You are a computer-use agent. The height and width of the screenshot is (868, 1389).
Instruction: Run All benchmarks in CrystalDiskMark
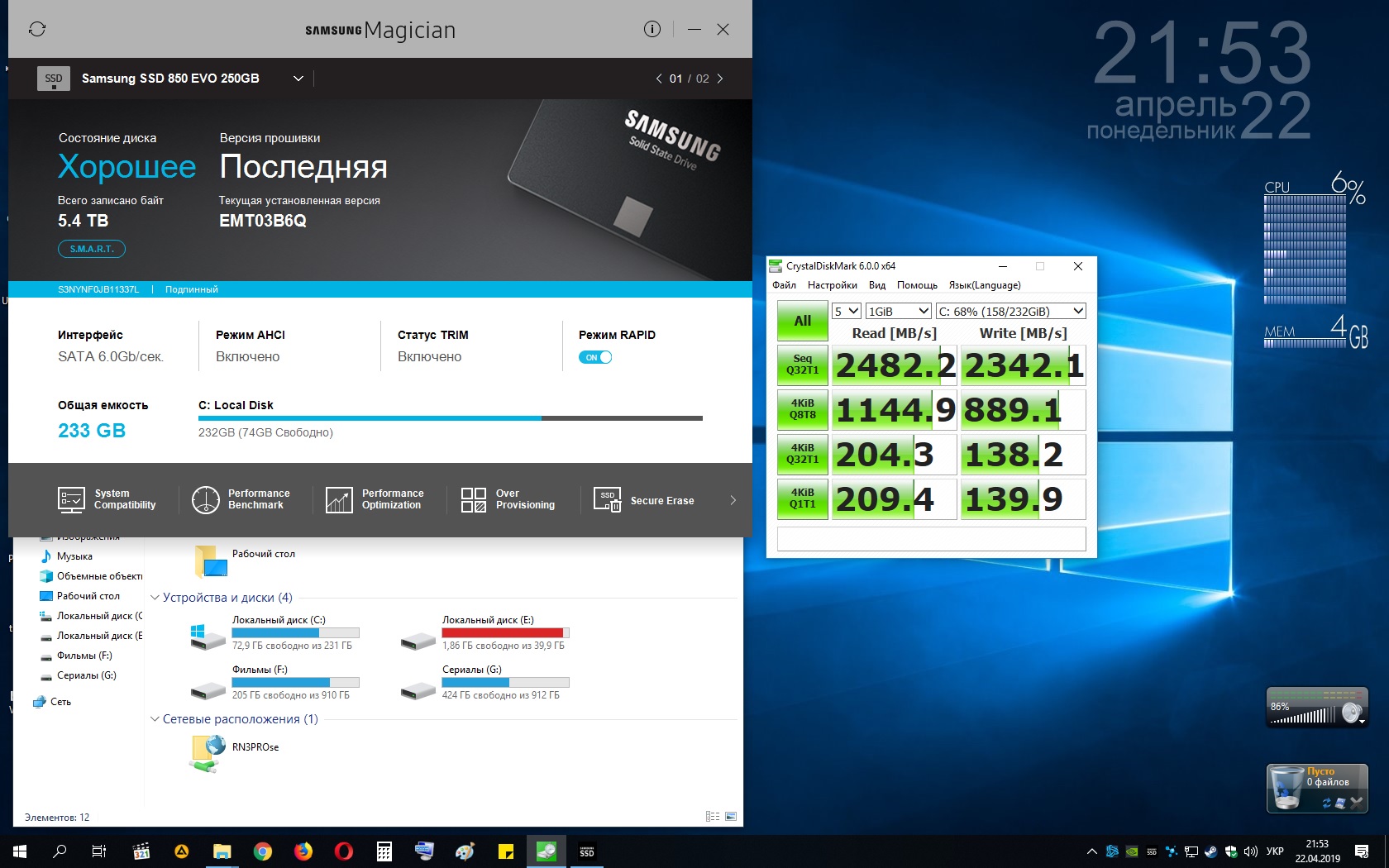(x=803, y=321)
